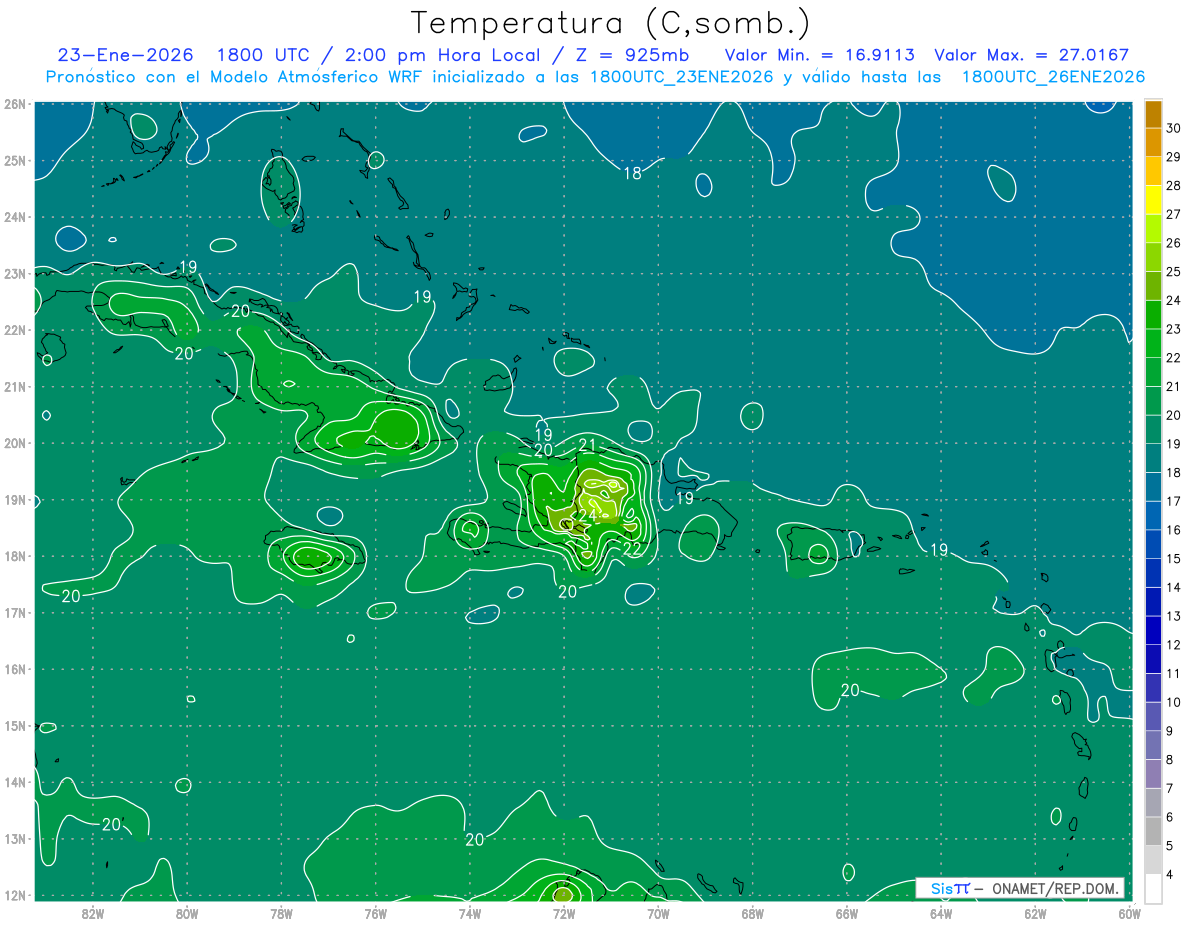Click the "ONAMET/REP.DOM." credit label
Image resolution: width=1200 pixels, height=927 pixels.
(x=1057, y=888)
